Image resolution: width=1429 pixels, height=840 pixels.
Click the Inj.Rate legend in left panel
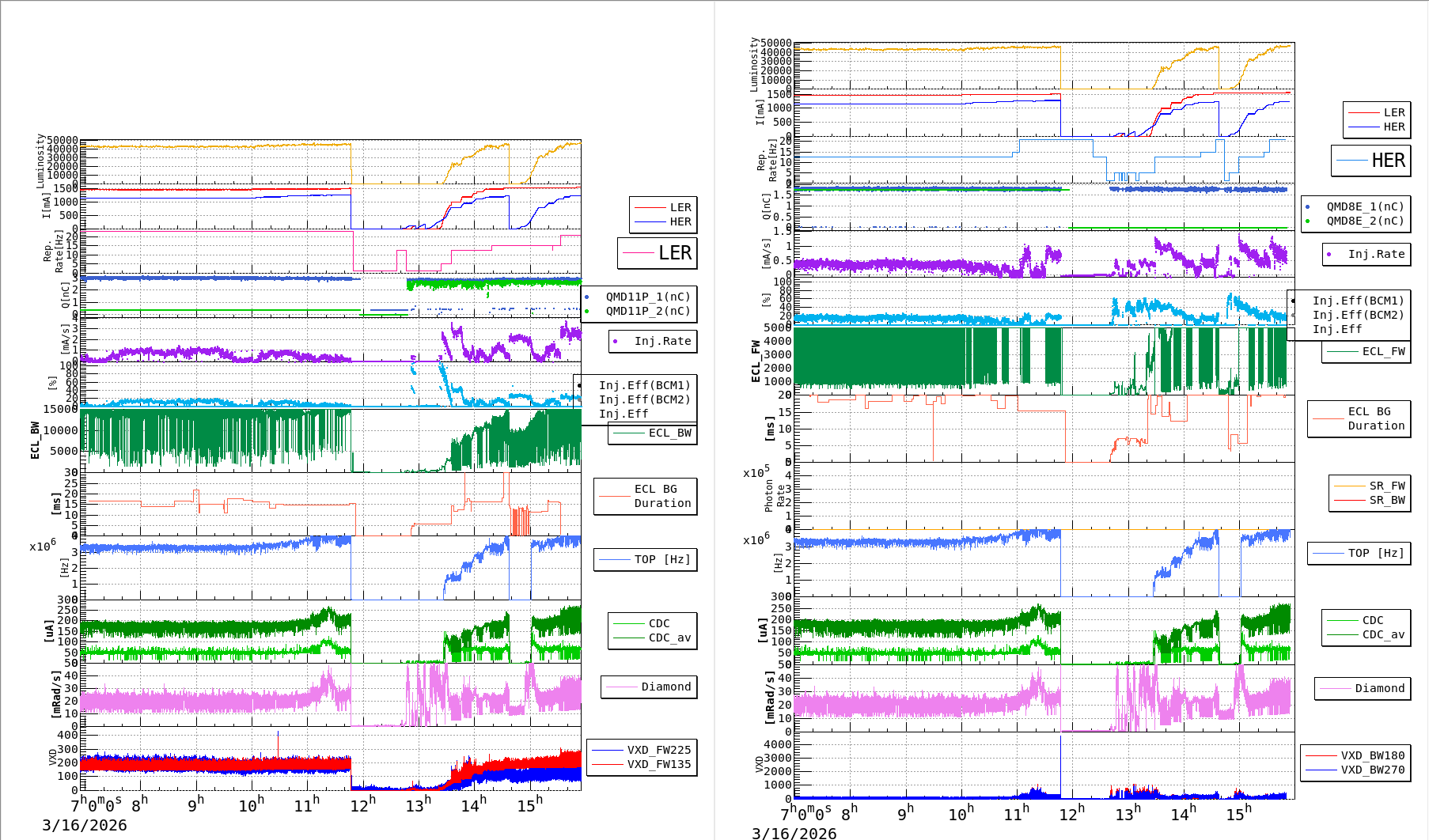(653, 341)
